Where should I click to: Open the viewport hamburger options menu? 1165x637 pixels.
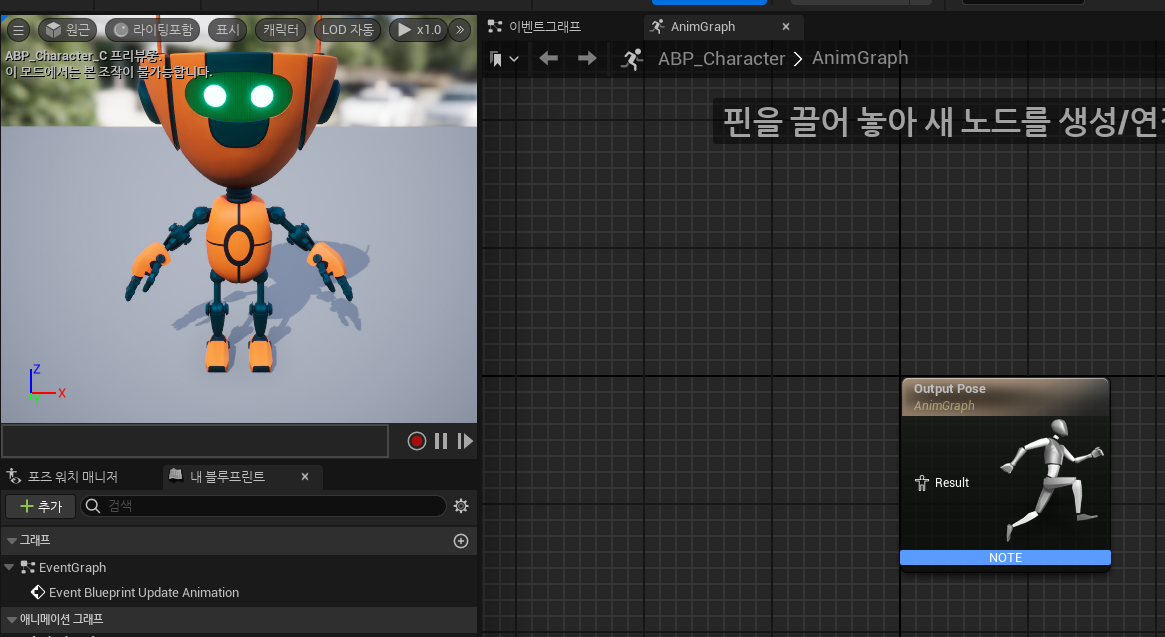point(19,30)
